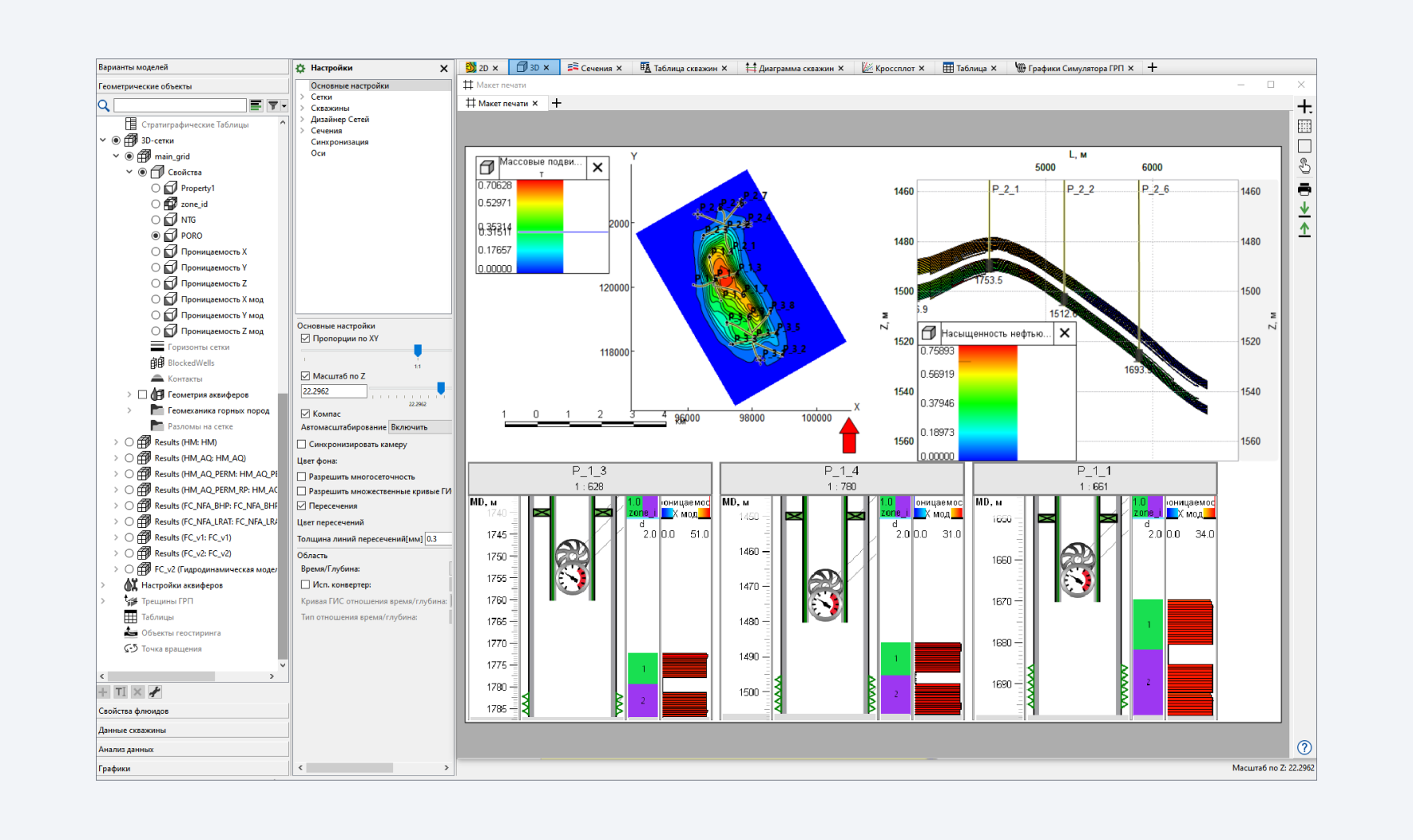Click the green list view icon beside search
Image resolution: width=1413 pixels, height=840 pixels.
[x=256, y=105]
